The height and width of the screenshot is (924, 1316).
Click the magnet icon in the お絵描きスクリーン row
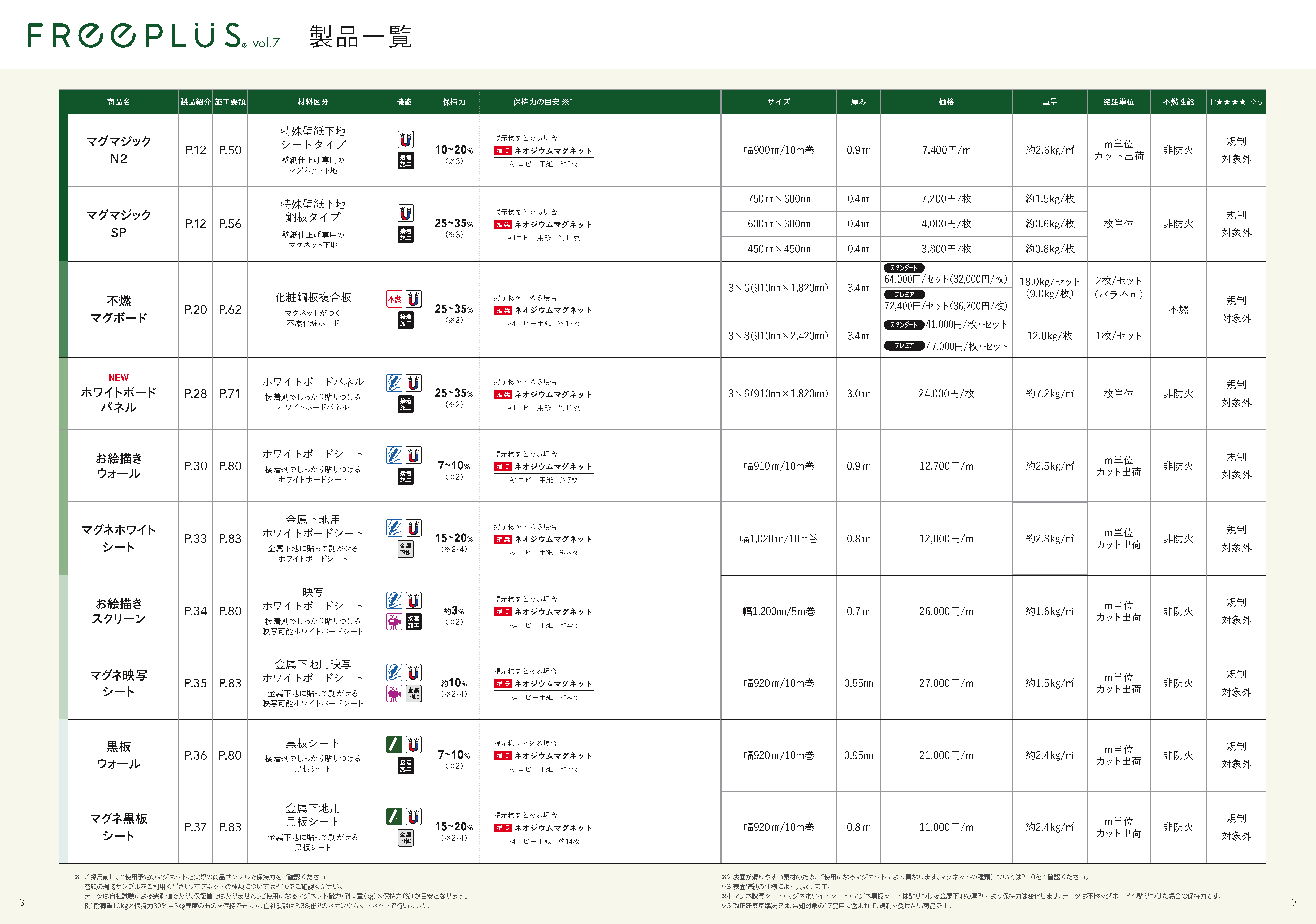(413, 600)
